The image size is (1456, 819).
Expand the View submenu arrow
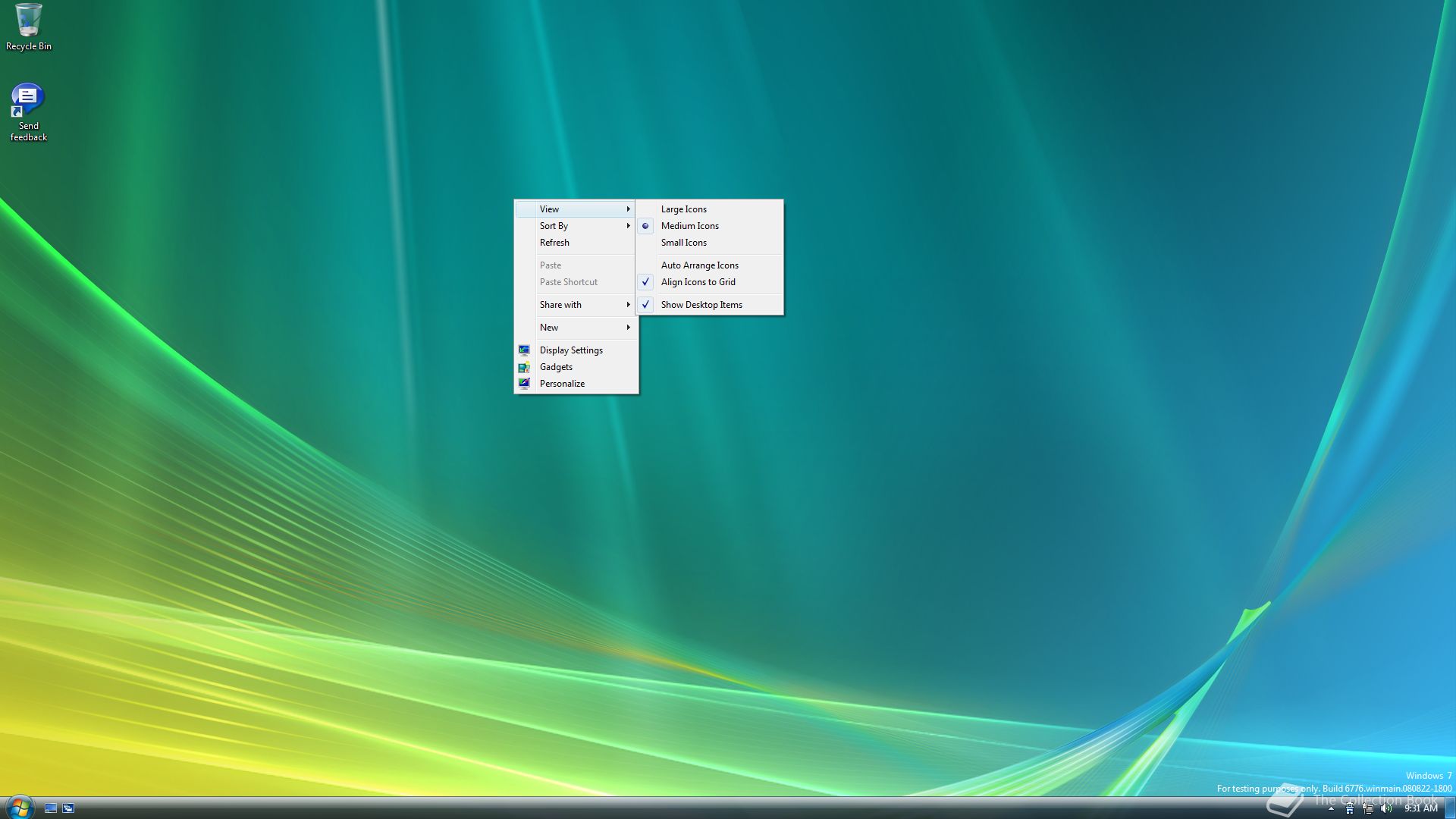point(628,209)
